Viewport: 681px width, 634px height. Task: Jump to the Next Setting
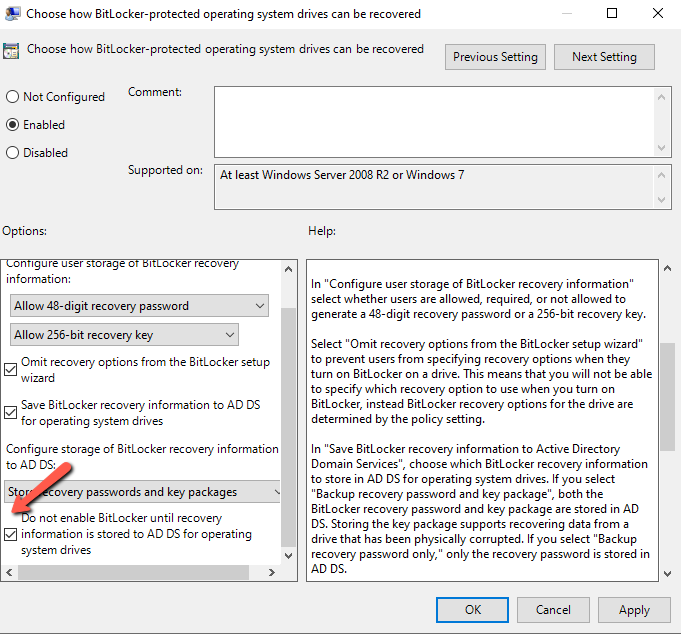click(604, 57)
